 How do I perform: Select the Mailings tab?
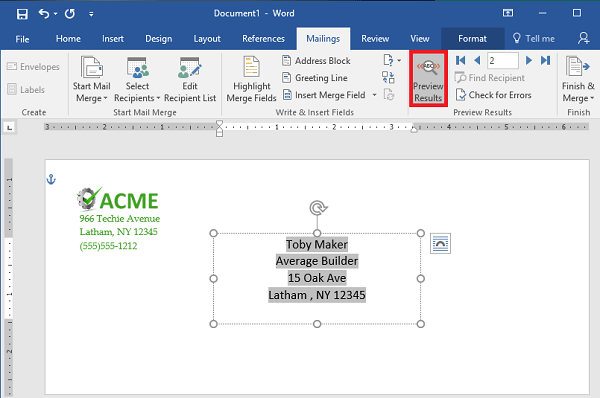[x=323, y=39]
